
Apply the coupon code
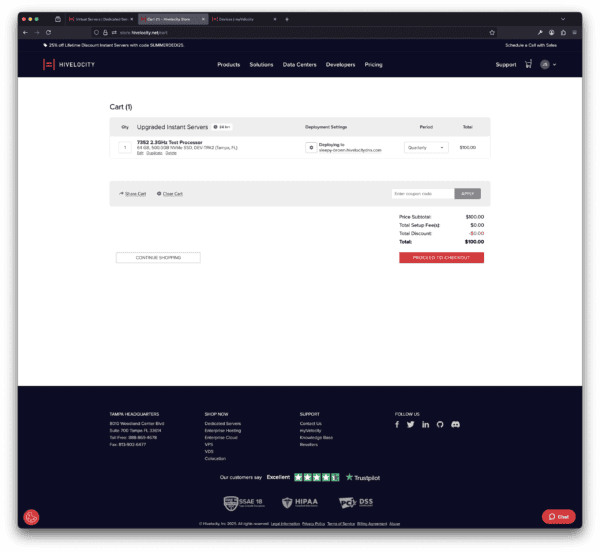coord(467,193)
